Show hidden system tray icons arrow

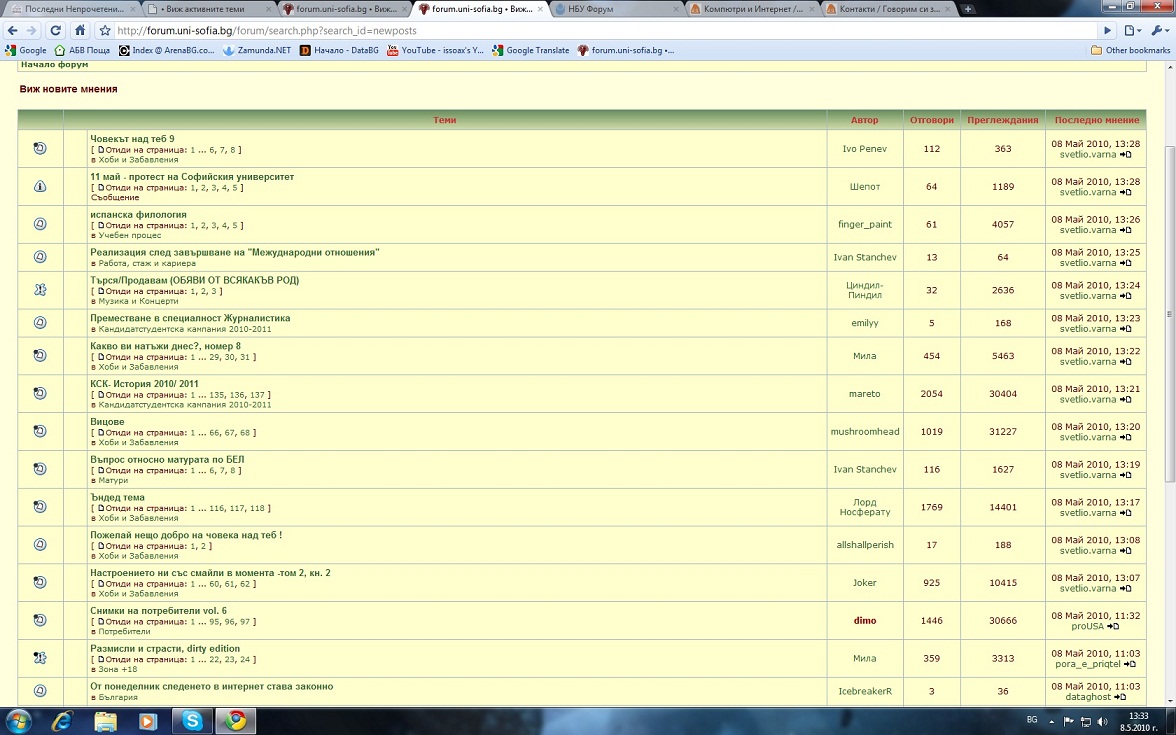pos(1051,720)
